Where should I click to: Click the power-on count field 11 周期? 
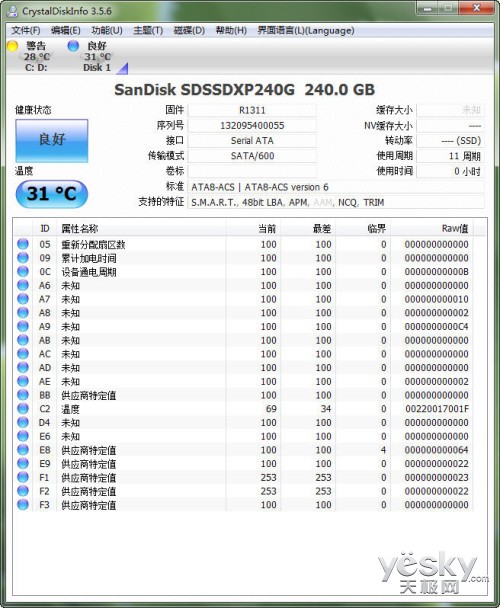[x=450, y=156]
